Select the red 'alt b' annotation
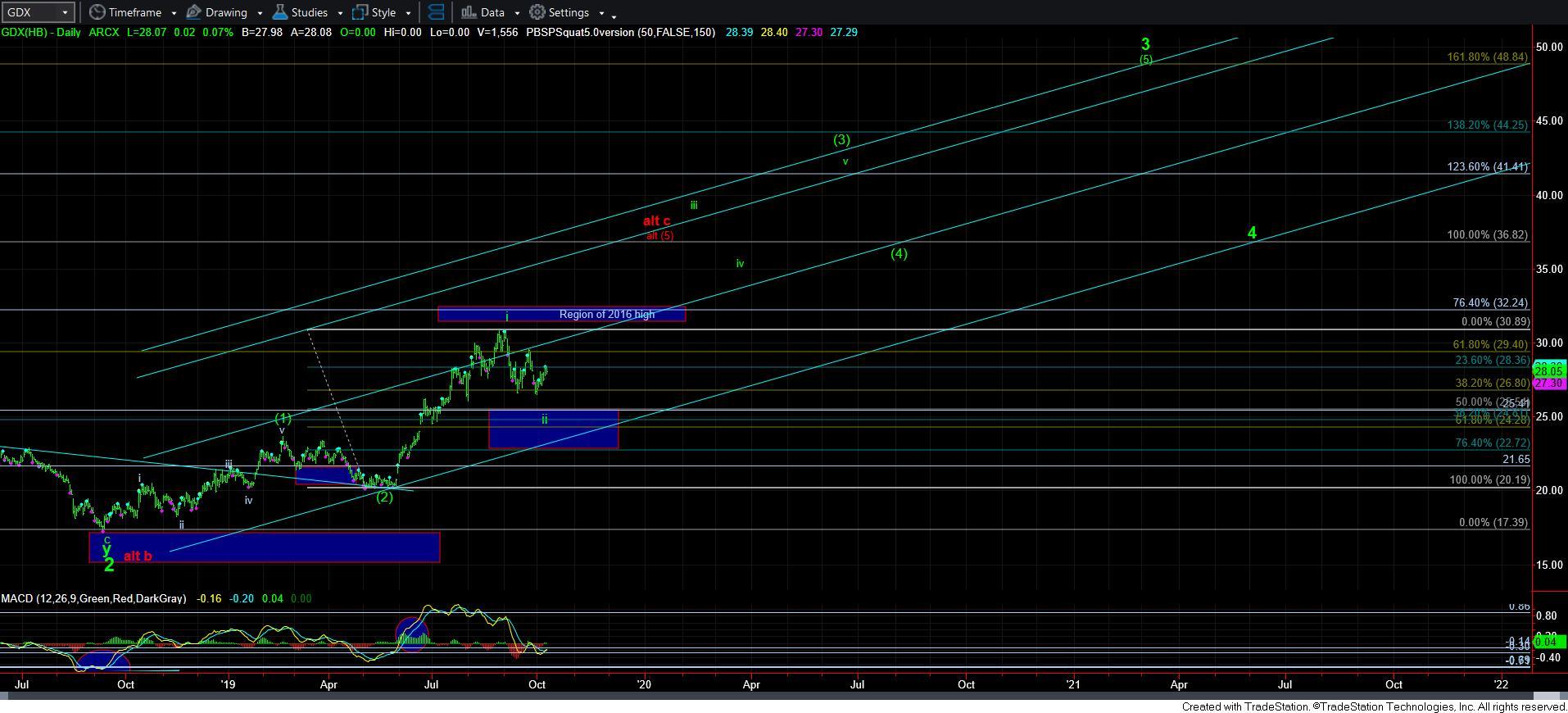This screenshot has width=1568, height=713. tap(138, 556)
